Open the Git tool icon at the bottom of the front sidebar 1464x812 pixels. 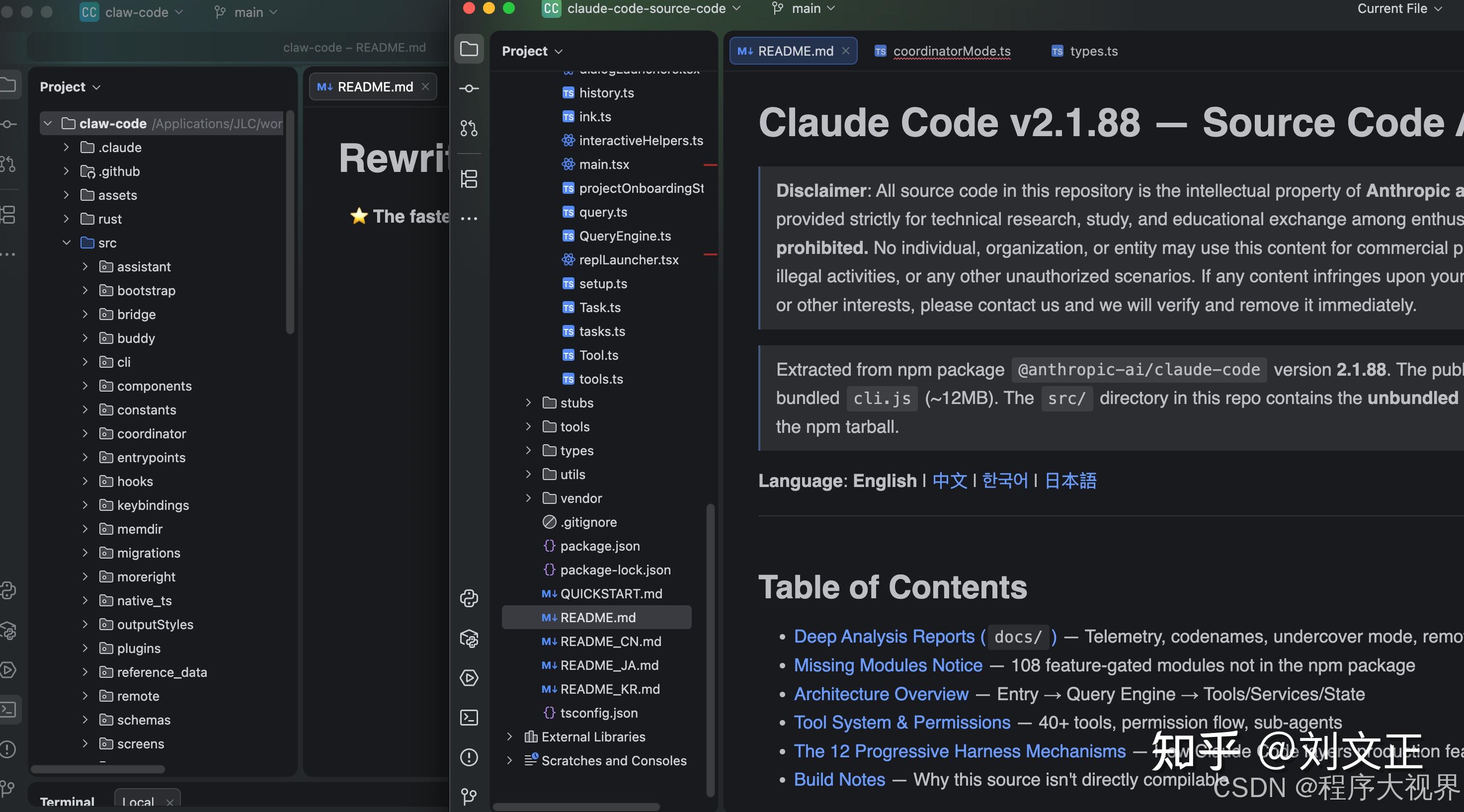(469, 797)
